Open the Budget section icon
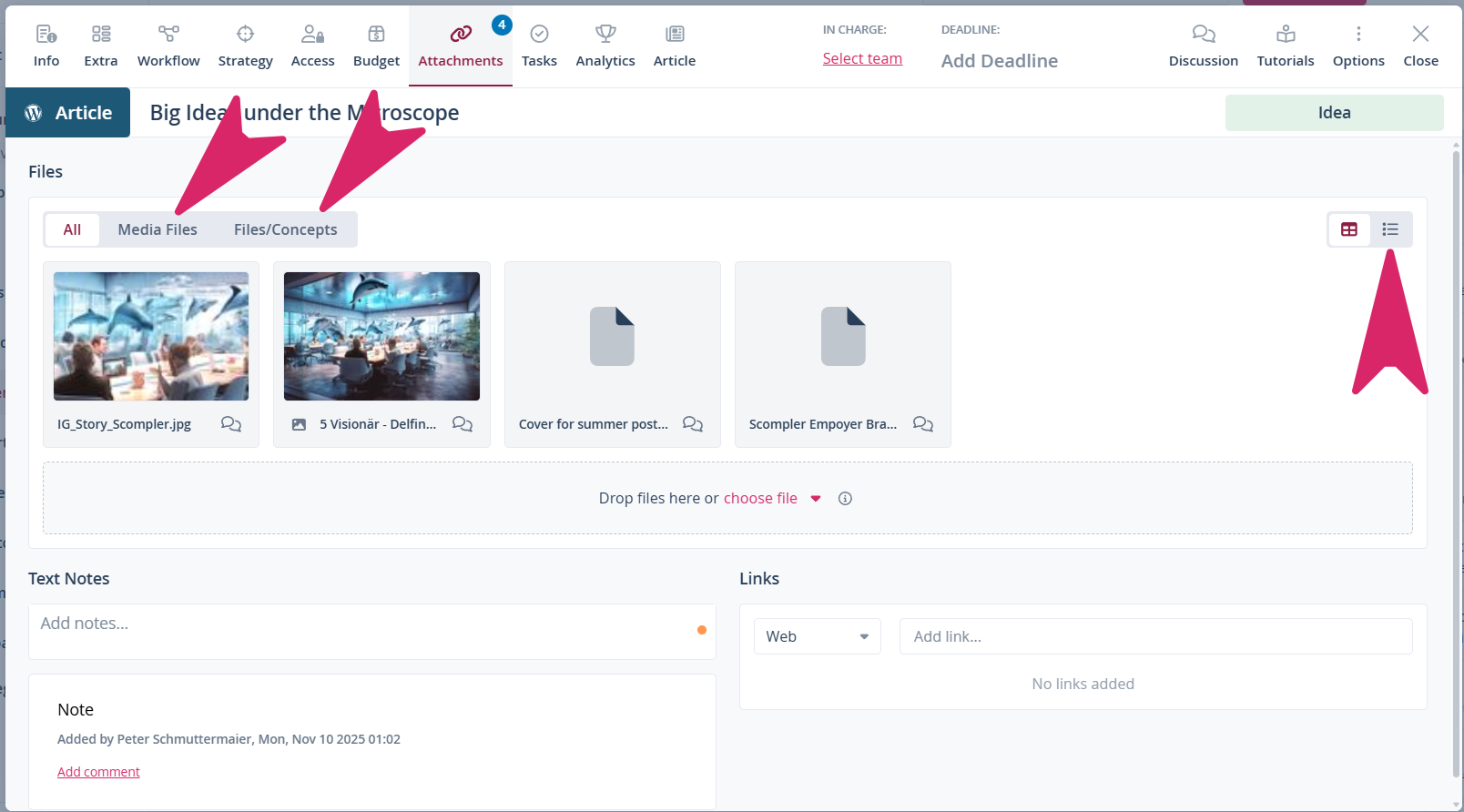1464x812 pixels. click(x=376, y=35)
